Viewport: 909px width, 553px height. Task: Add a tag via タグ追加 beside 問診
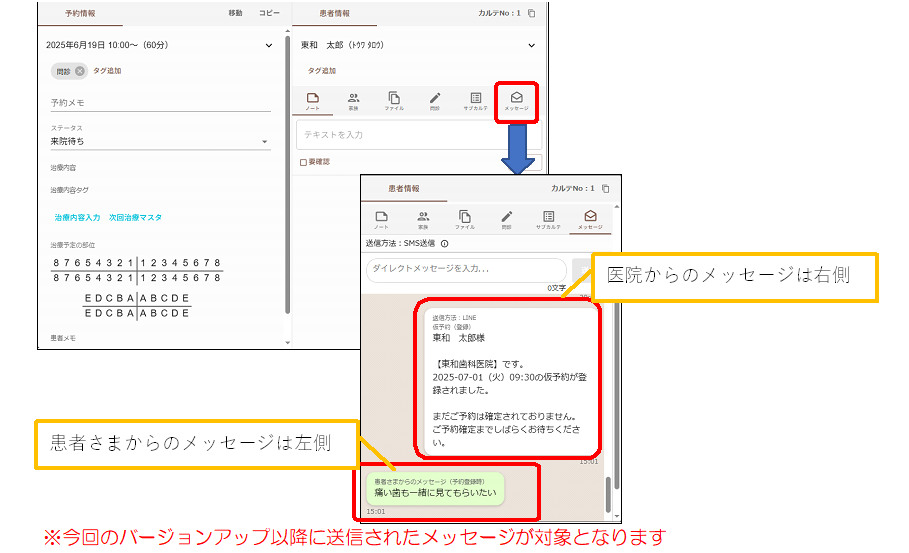pos(107,71)
